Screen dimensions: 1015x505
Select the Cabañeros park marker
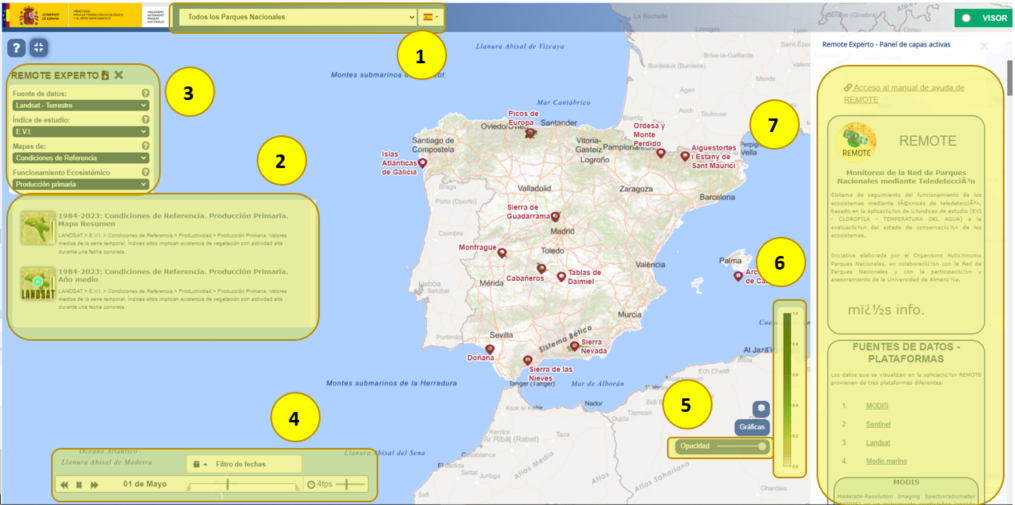pos(541,269)
